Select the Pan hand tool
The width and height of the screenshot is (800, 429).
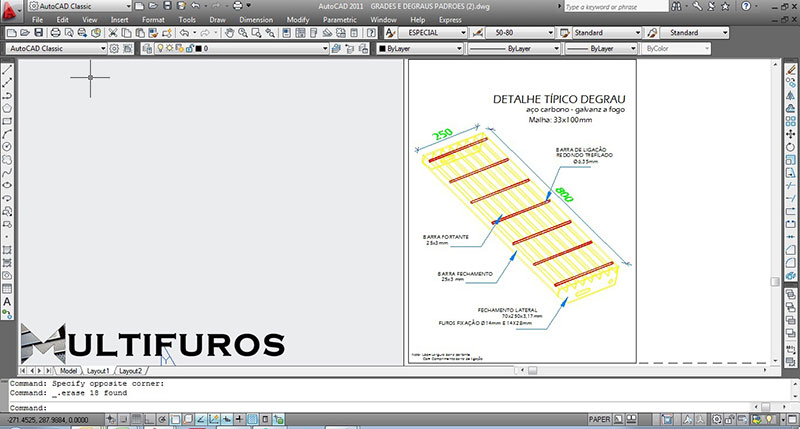tap(230, 33)
